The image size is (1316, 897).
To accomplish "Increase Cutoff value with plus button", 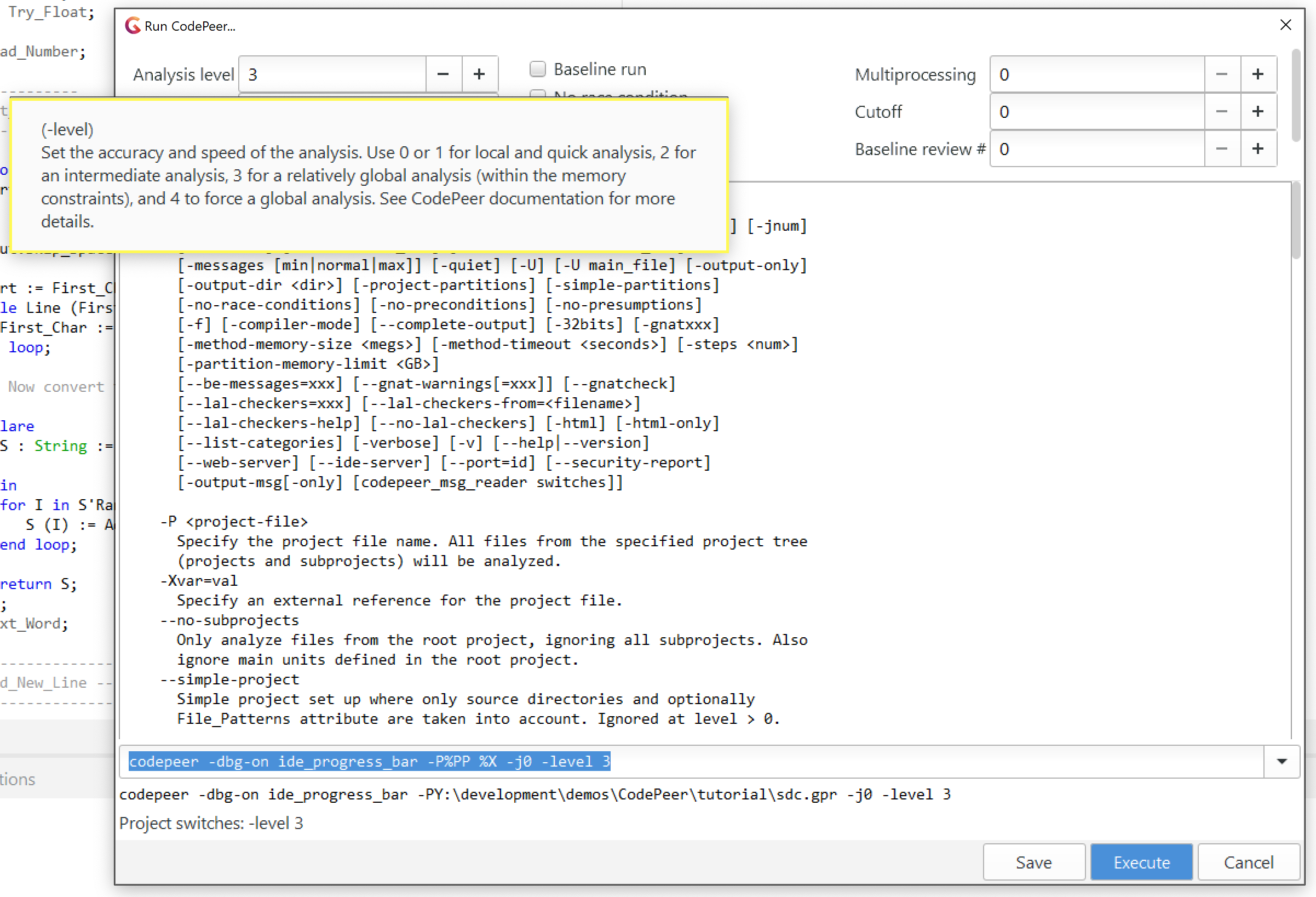I will (x=1258, y=112).
